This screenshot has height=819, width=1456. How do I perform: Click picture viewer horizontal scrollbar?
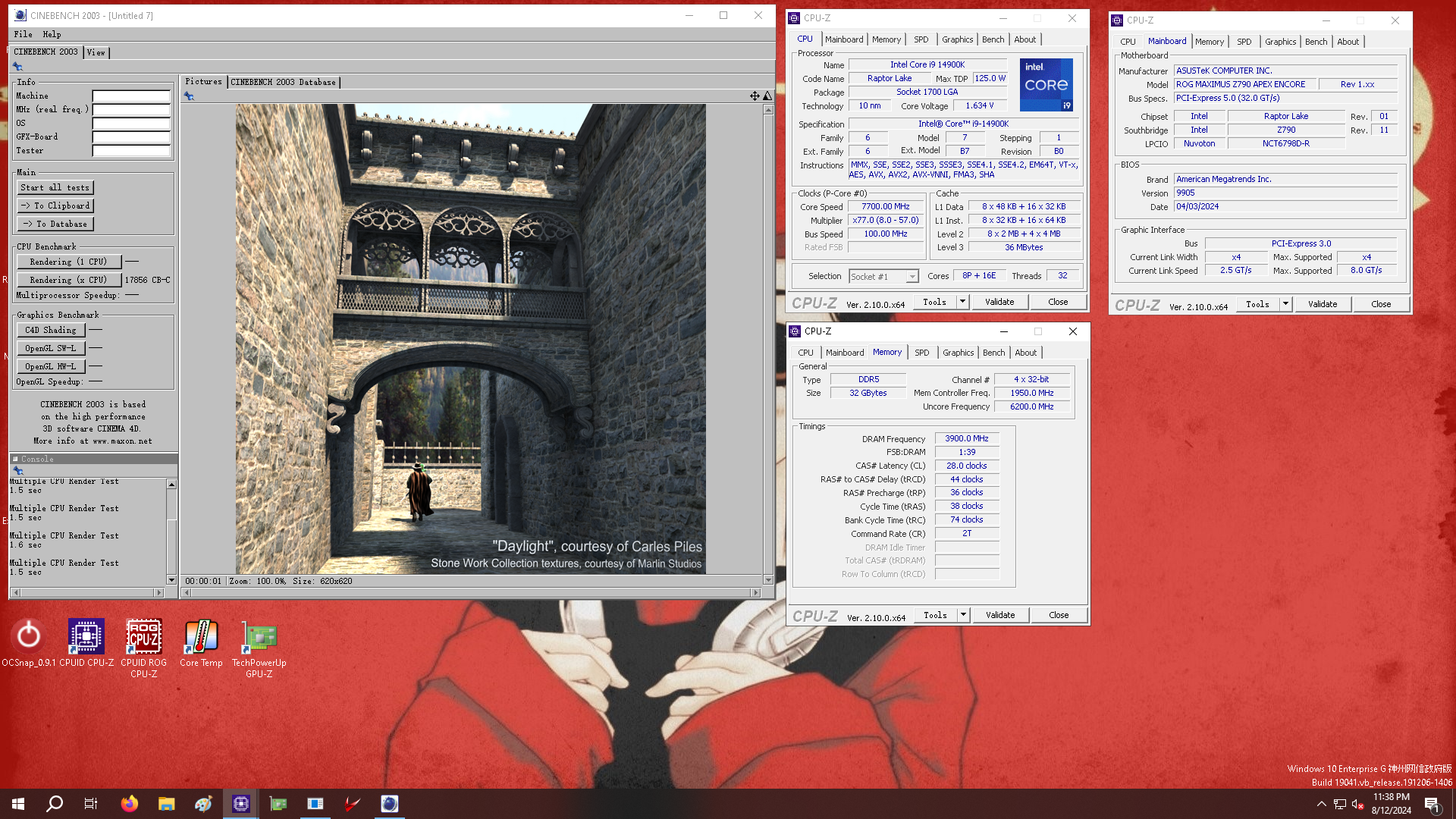pos(471,592)
